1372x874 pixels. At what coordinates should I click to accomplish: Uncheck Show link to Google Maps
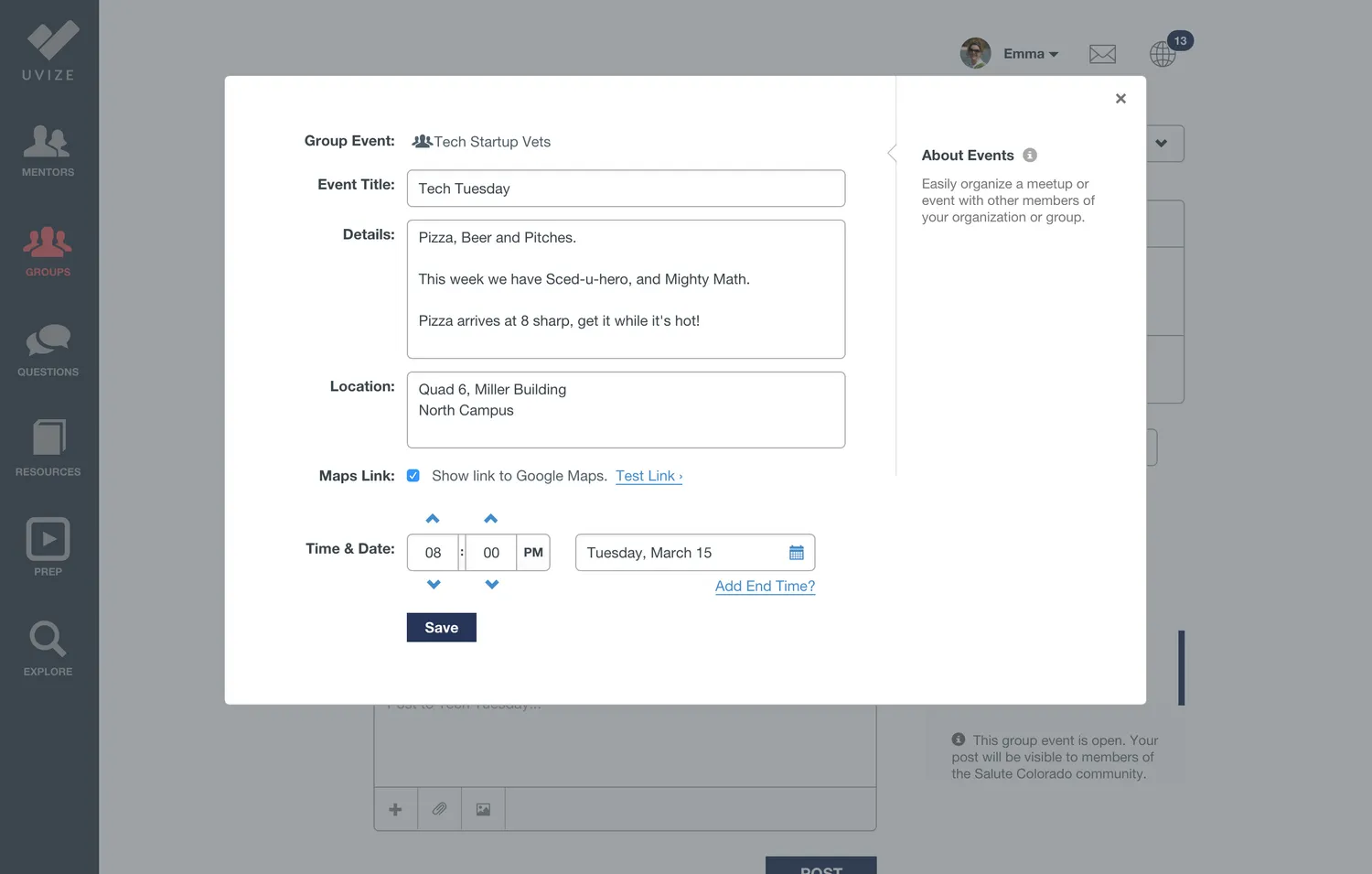(x=413, y=476)
